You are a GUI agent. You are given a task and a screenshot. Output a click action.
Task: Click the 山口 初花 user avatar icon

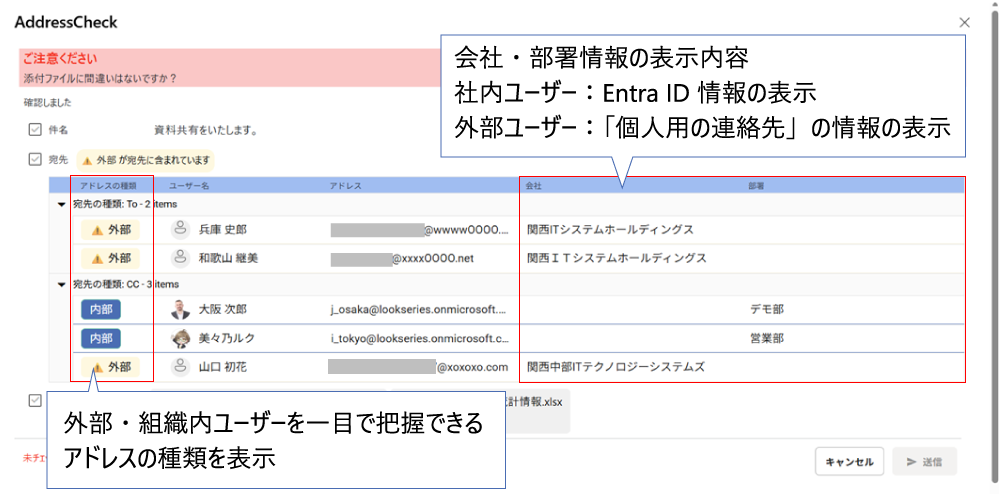point(181,367)
